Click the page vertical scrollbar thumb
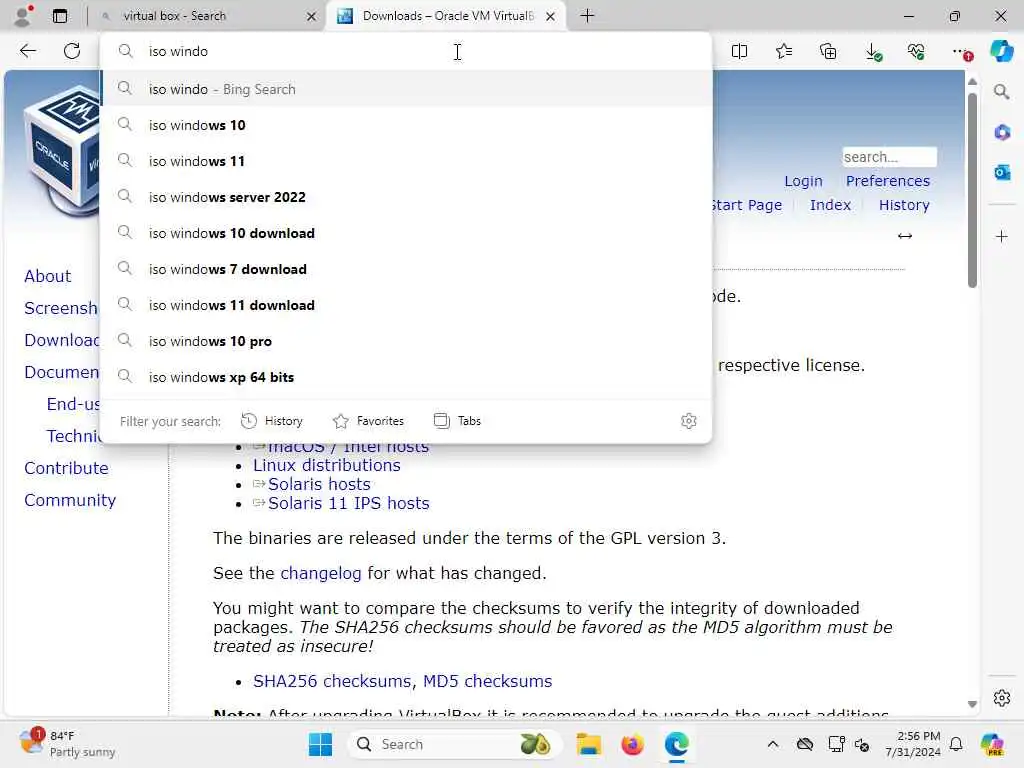This screenshot has width=1024, height=768. click(972, 189)
